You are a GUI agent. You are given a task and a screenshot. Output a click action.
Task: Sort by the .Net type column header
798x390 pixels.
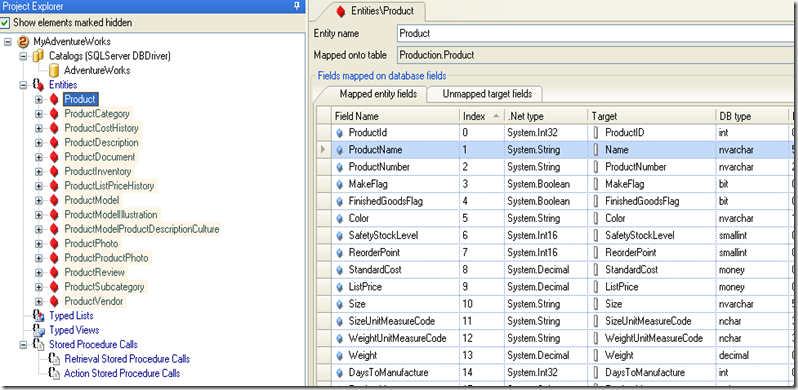pyautogui.click(x=546, y=116)
